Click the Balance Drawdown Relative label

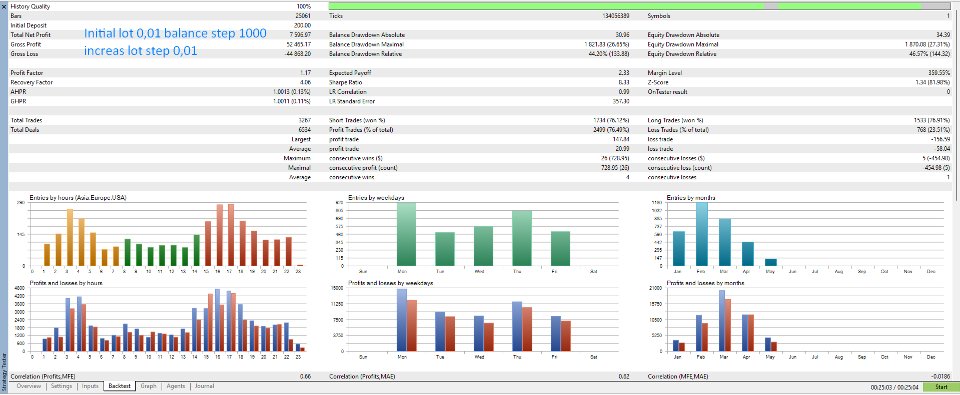pos(367,54)
